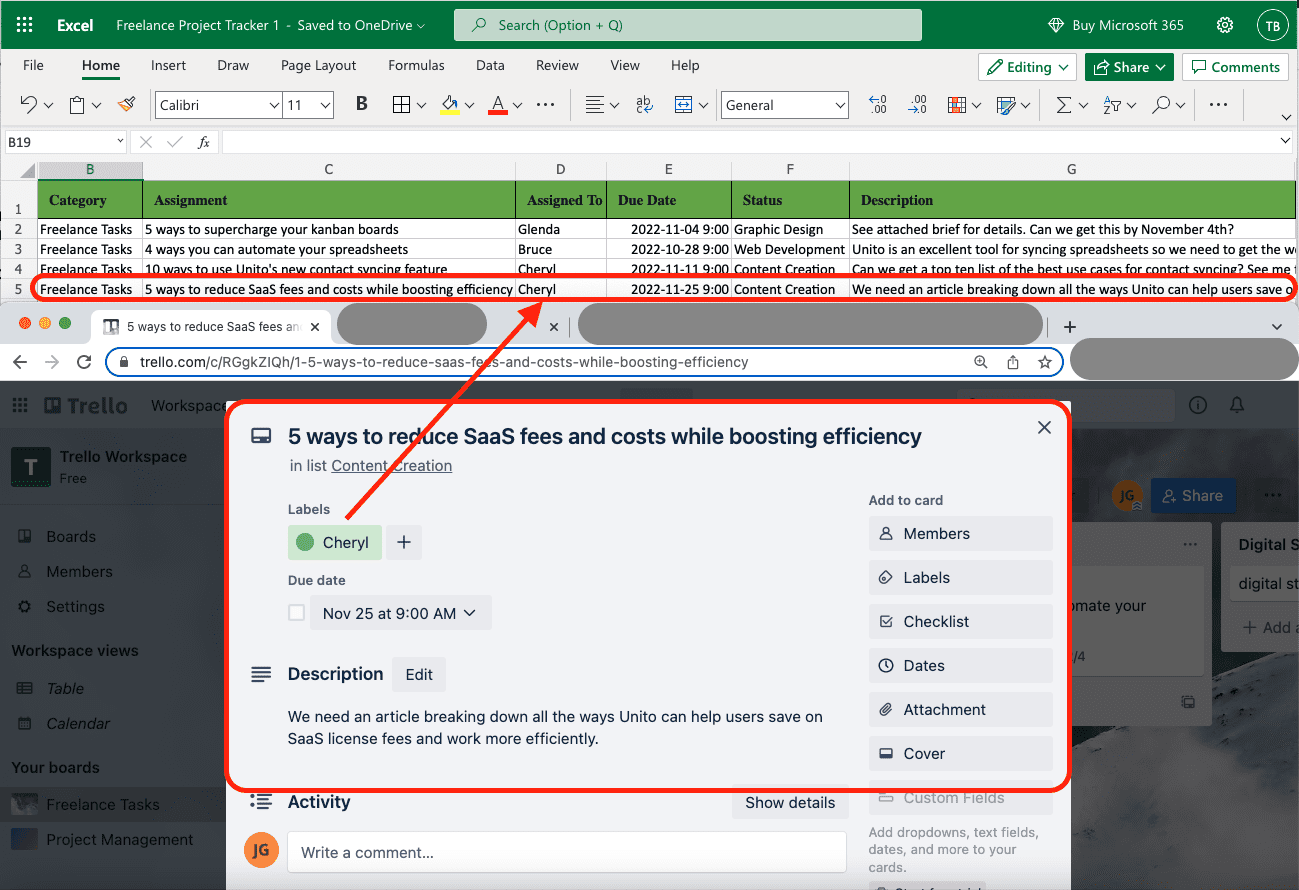Bookmark page with star icon
This screenshot has height=890, width=1299.
pos(1045,362)
